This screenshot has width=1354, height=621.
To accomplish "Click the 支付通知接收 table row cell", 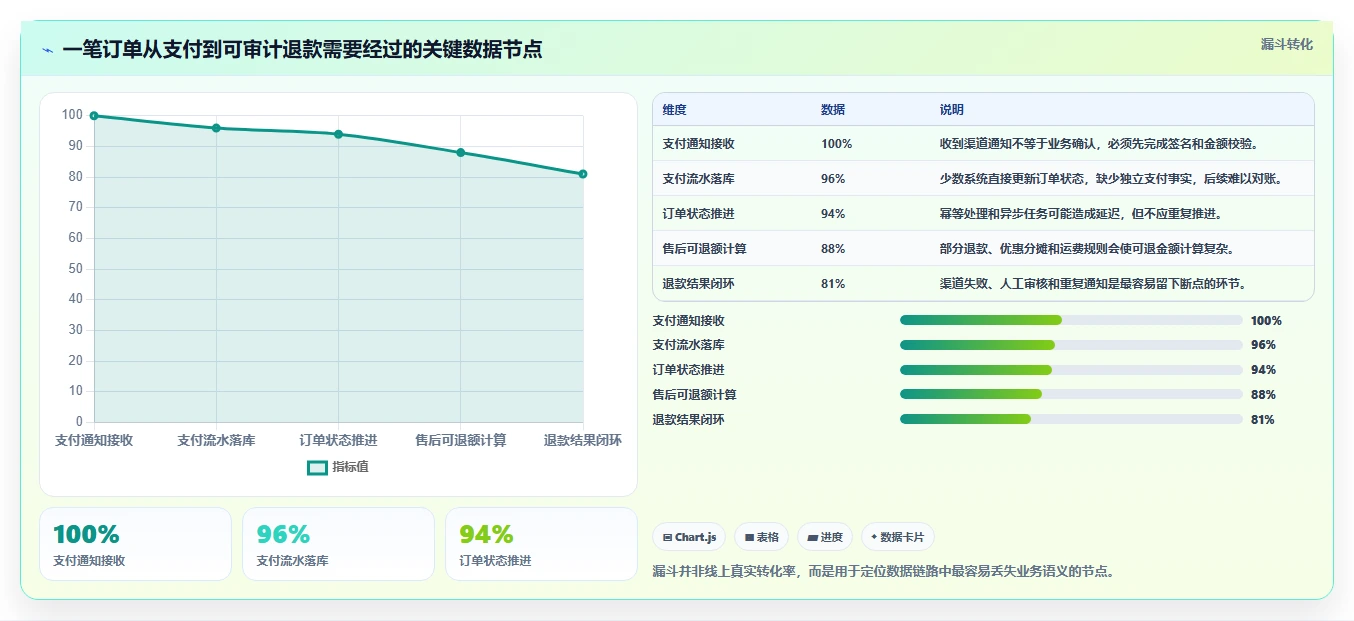I will tap(698, 144).
